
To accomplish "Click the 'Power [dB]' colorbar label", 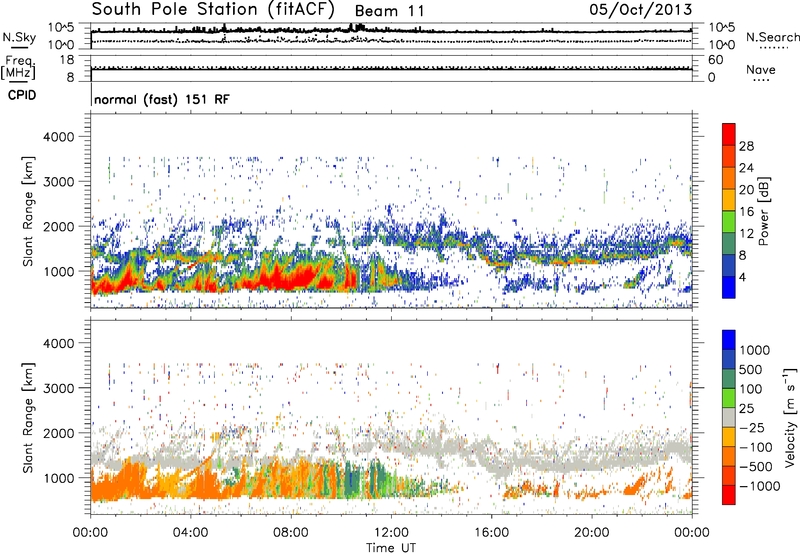I will coord(763,211).
